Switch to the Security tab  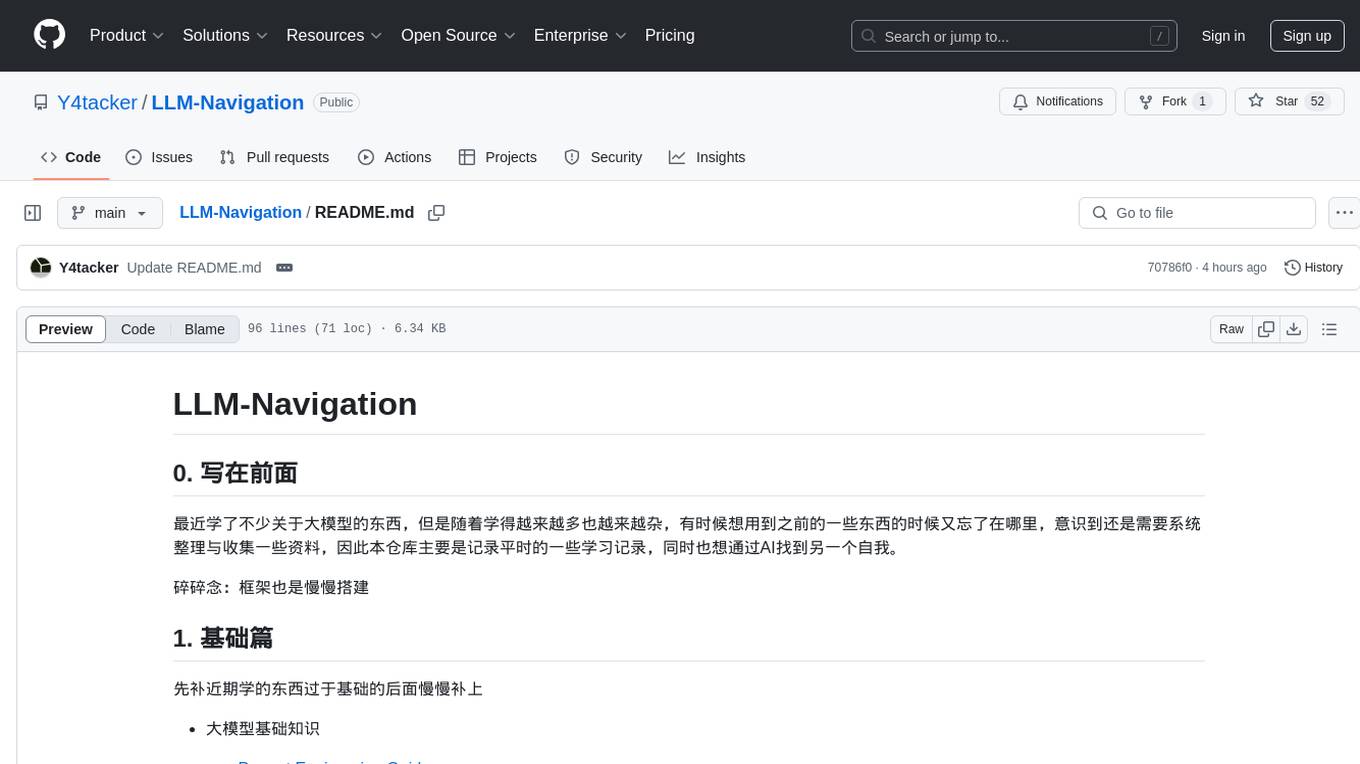(x=603, y=157)
